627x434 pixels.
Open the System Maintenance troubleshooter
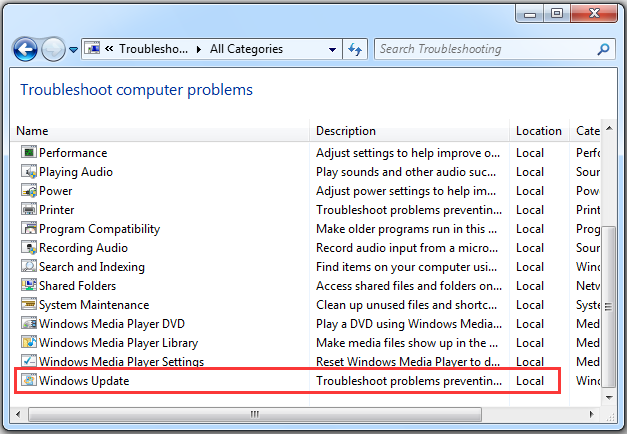pyautogui.click(x=94, y=305)
